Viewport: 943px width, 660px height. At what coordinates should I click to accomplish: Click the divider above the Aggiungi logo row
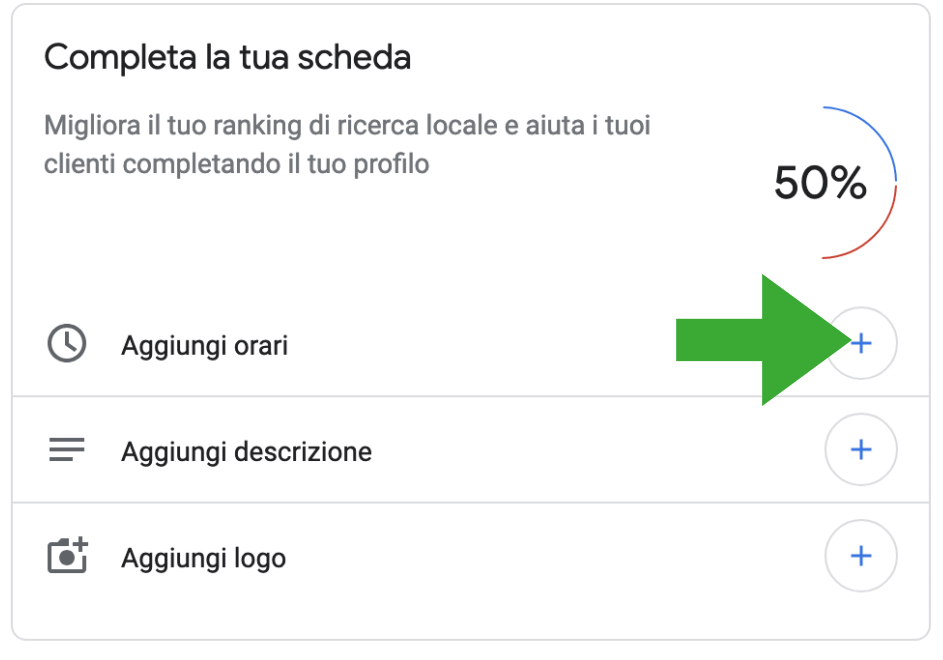[471, 502]
